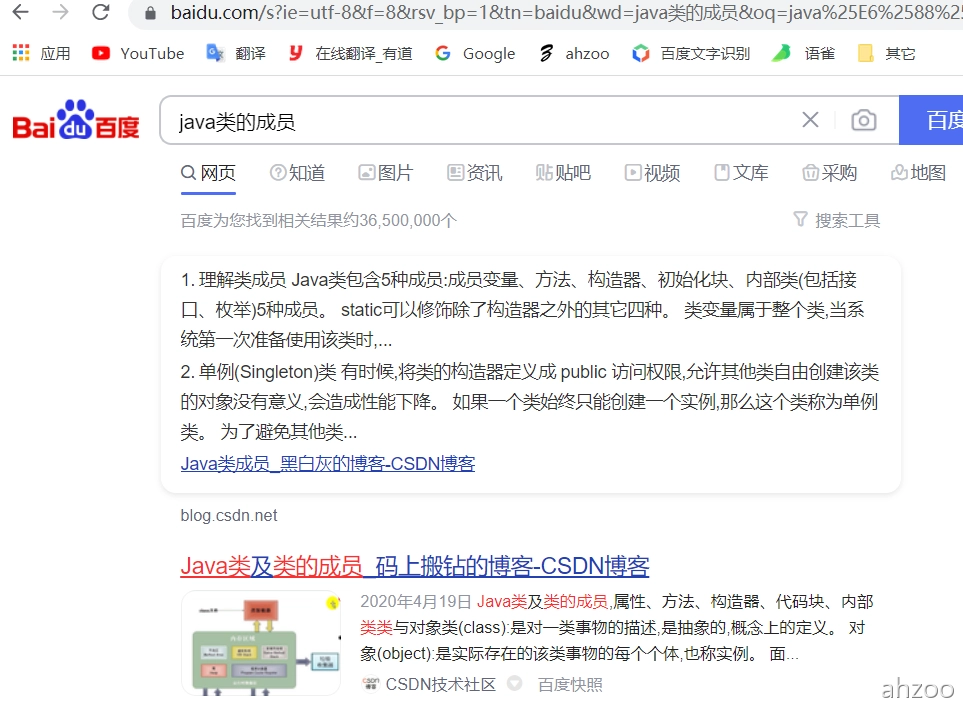Reload the current page

click(x=100, y=14)
